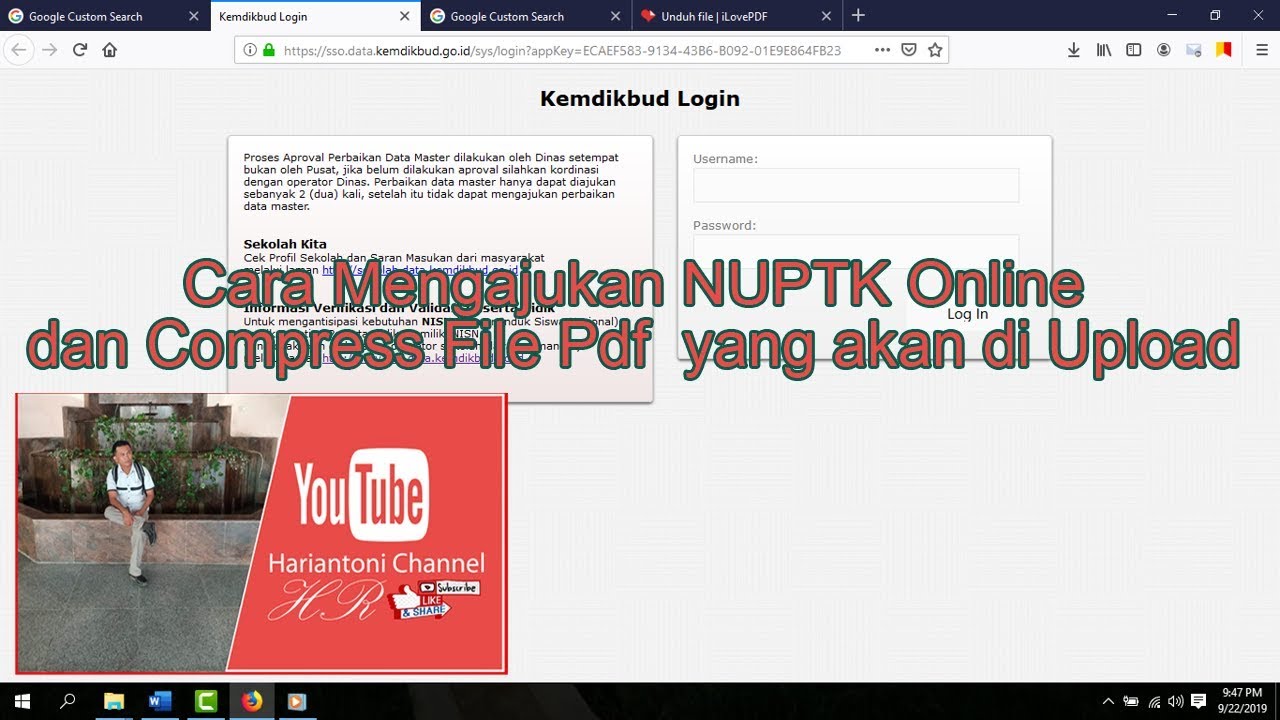Image resolution: width=1280 pixels, height=720 pixels.
Task: Open Windows taskbar search
Action: coord(68,701)
